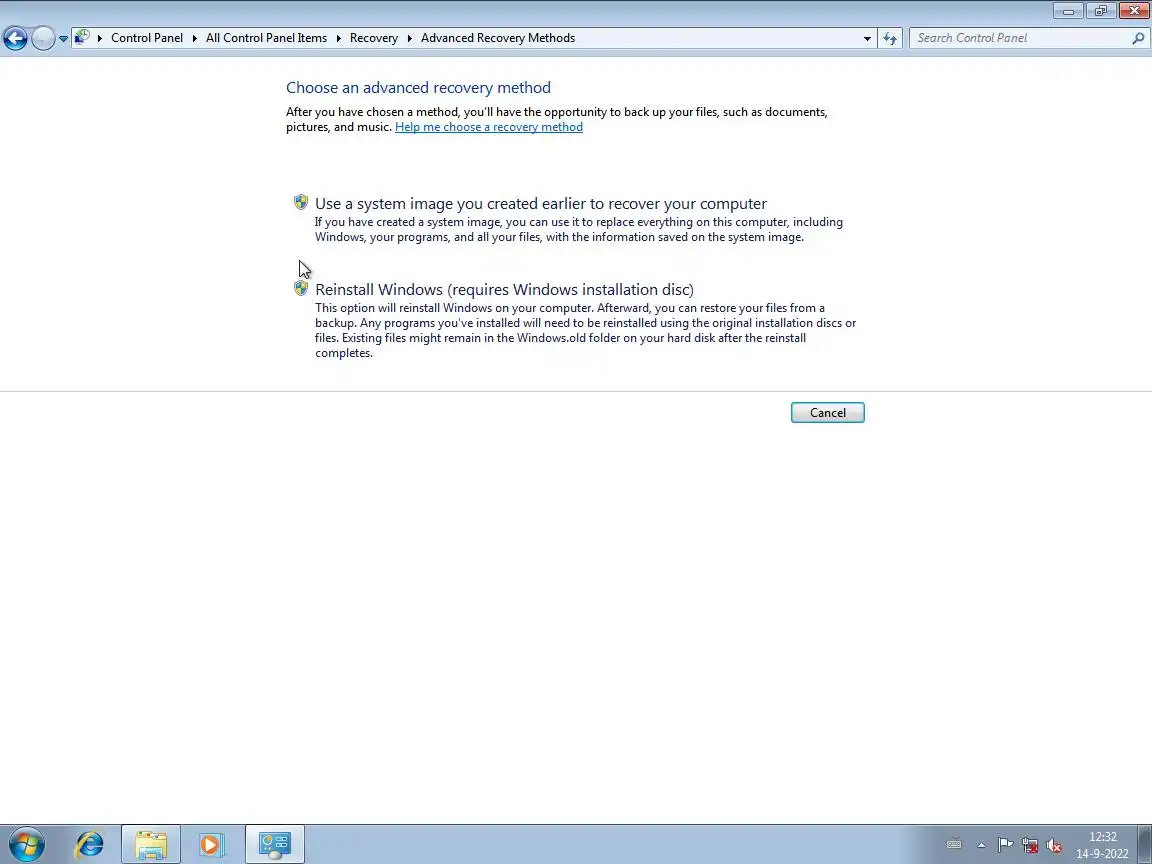
Task: Click the shield icon beside system image option
Action: (301, 202)
